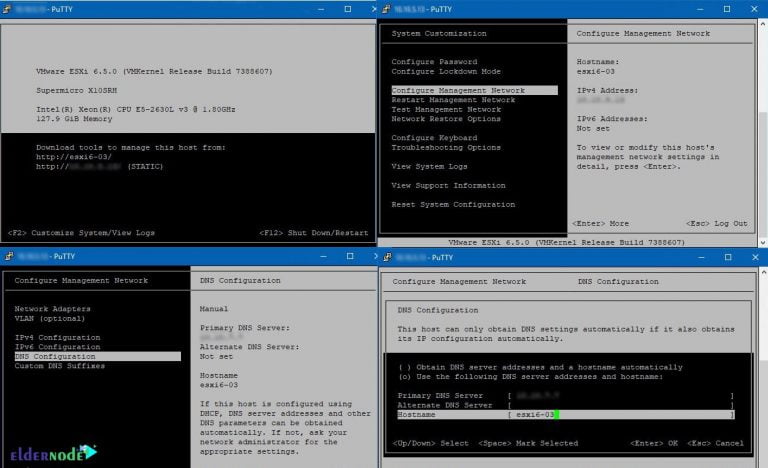The height and width of the screenshot is (468, 768).
Task: Select 'Use the following DNS server addresses' option
Action: pyautogui.click(x=530, y=377)
